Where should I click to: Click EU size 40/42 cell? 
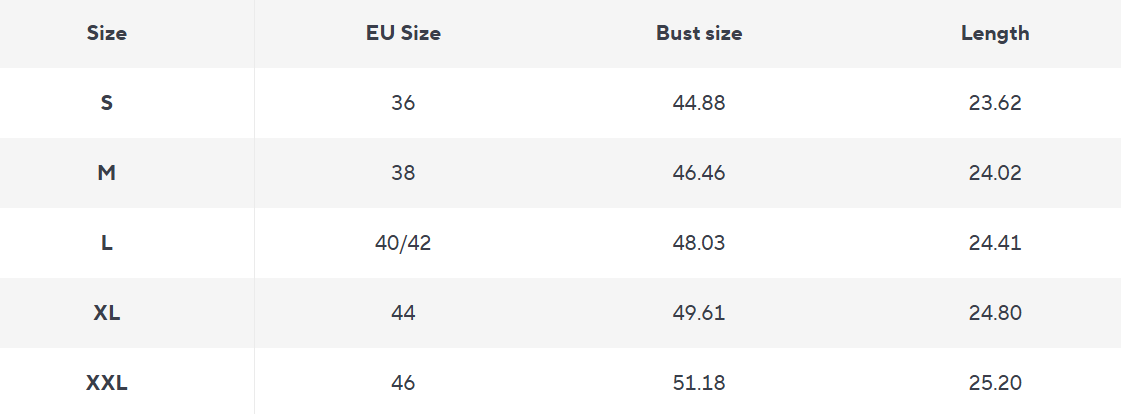click(x=403, y=242)
